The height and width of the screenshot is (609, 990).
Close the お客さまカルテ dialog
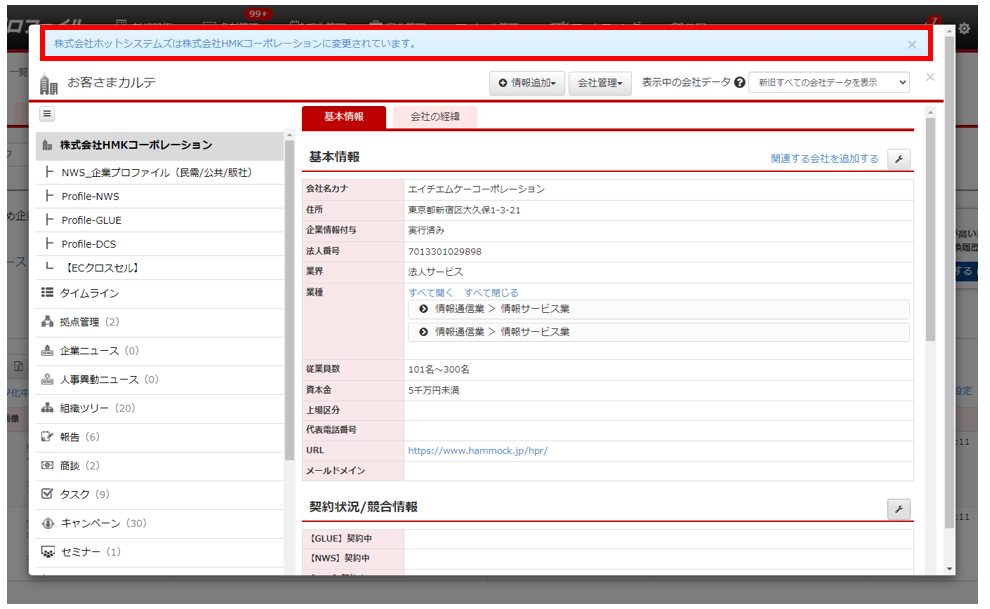click(930, 77)
